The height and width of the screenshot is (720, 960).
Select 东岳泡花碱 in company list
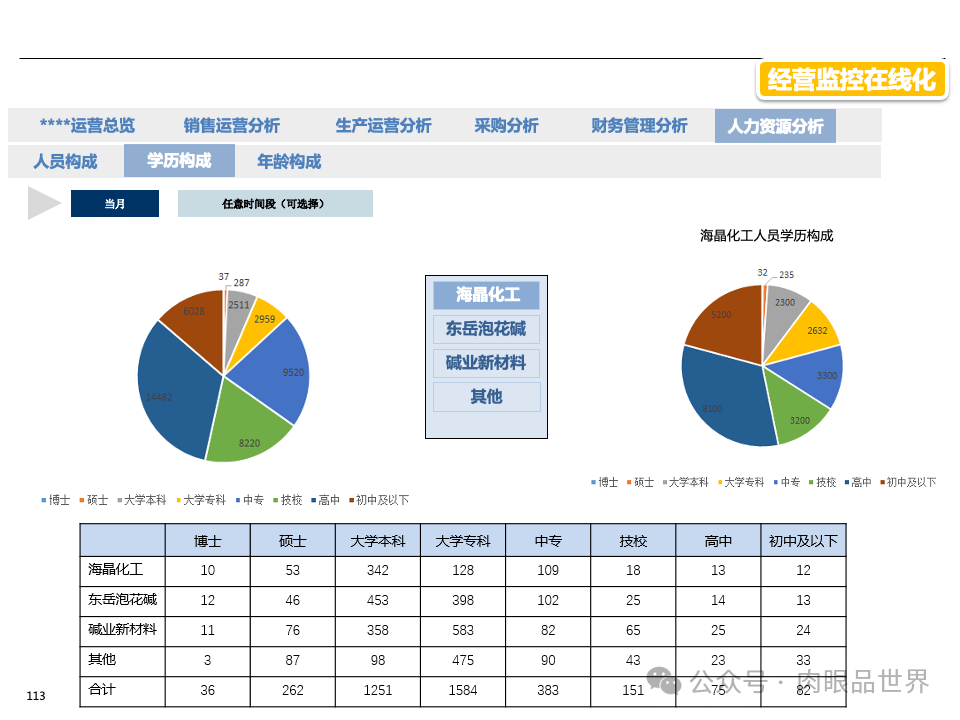pyautogui.click(x=487, y=329)
